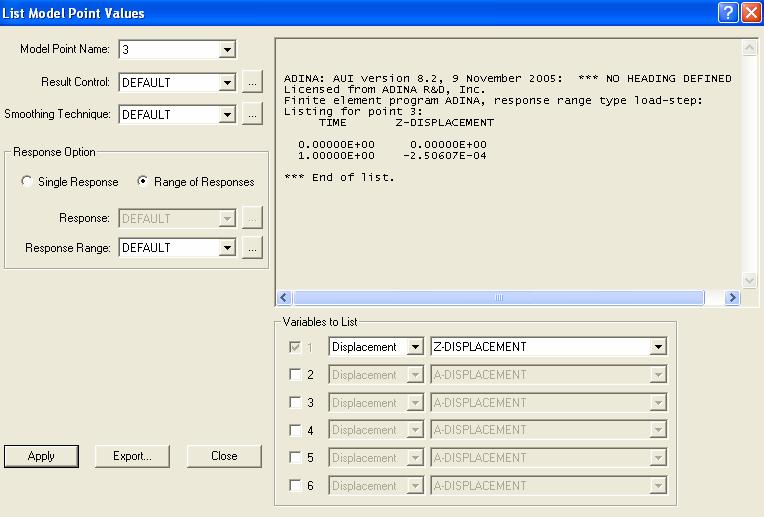Click the Help question mark button
This screenshot has width=764, height=517.
click(x=727, y=13)
